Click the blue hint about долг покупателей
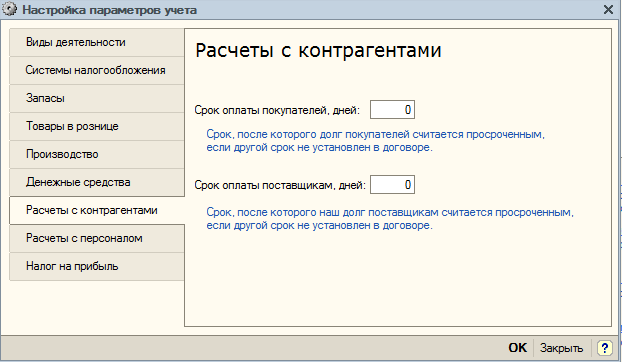This screenshot has width=622, height=362. pyautogui.click(x=375, y=141)
